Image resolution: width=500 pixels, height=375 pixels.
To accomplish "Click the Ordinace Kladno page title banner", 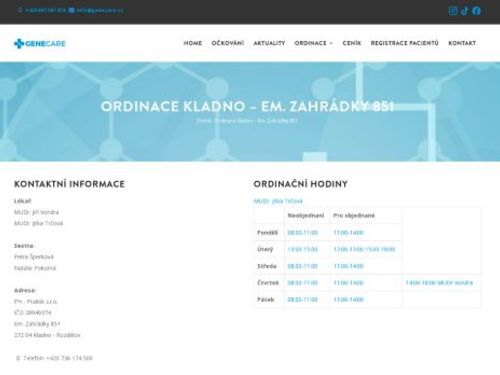I will click(x=247, y=106).
